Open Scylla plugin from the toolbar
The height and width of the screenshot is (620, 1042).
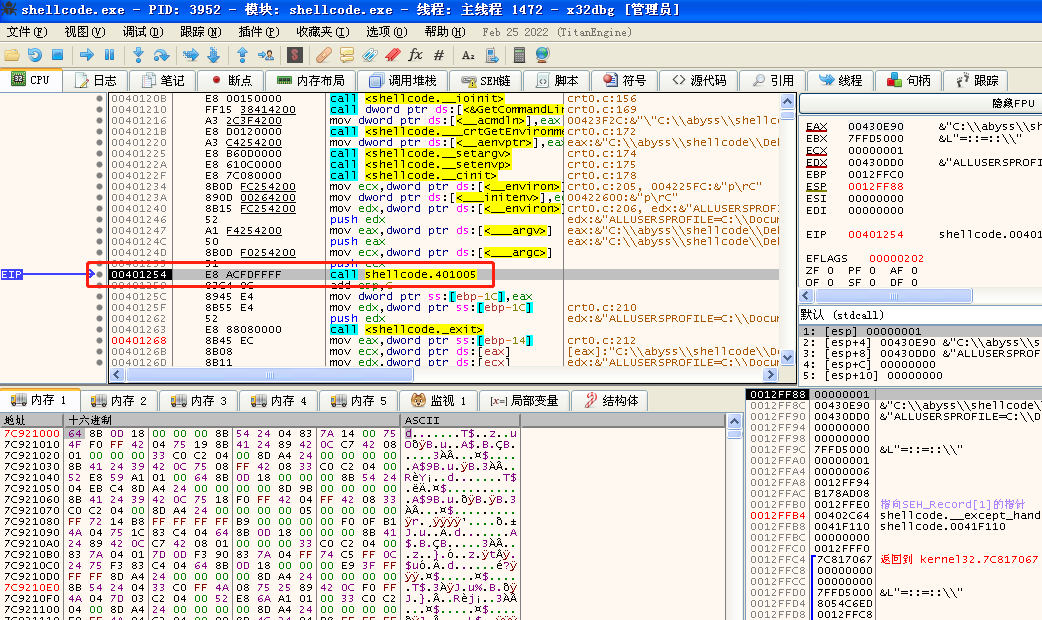click(x=297, y=55)
